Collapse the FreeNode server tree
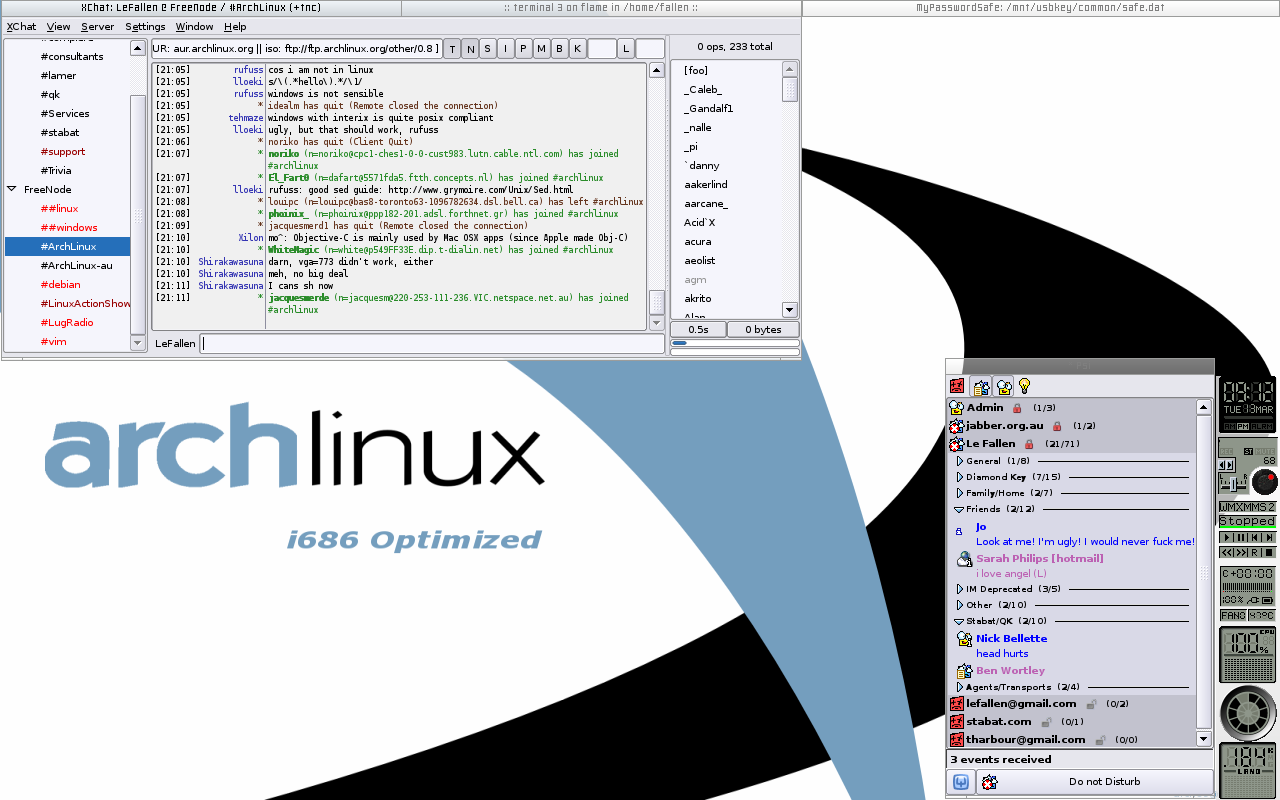1280x800 pixels. click(x=12, y=189)
